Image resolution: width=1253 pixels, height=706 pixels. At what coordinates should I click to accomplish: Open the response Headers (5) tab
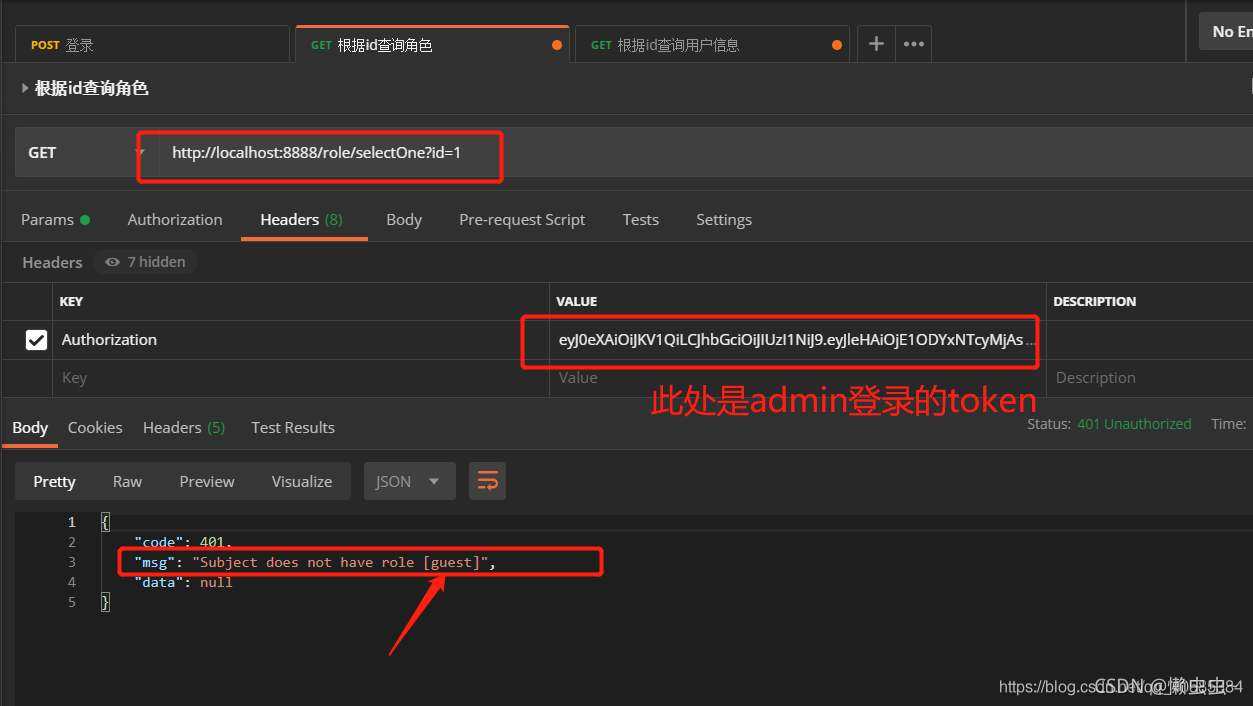pos(184,428)
